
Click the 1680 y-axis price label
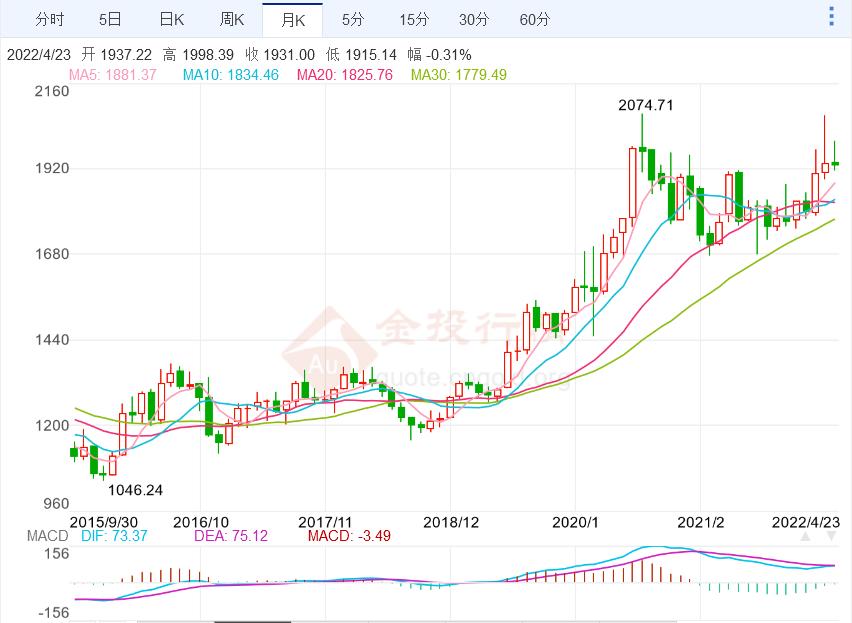click(x=52, y=254)
